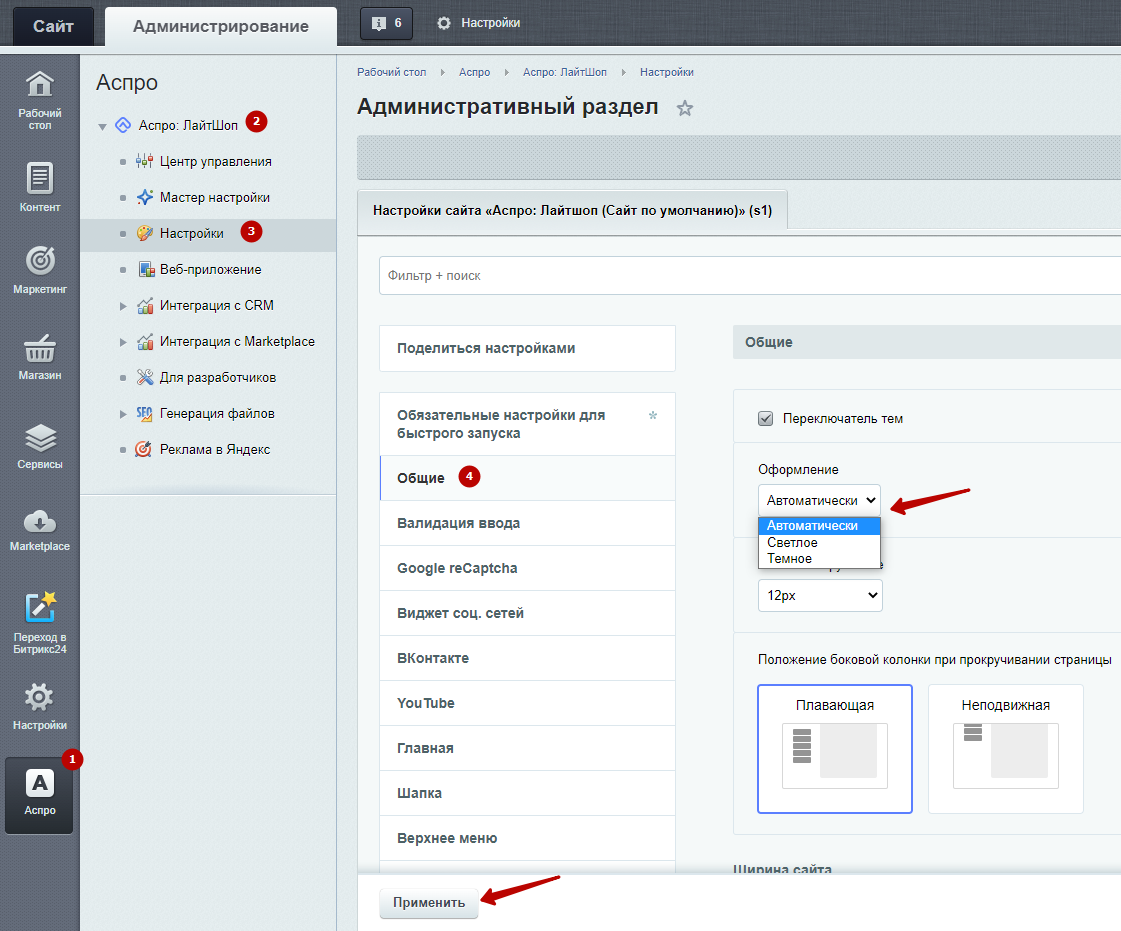
Task: Open the Аспро sidebar section
Action: [x=39, y=795]
